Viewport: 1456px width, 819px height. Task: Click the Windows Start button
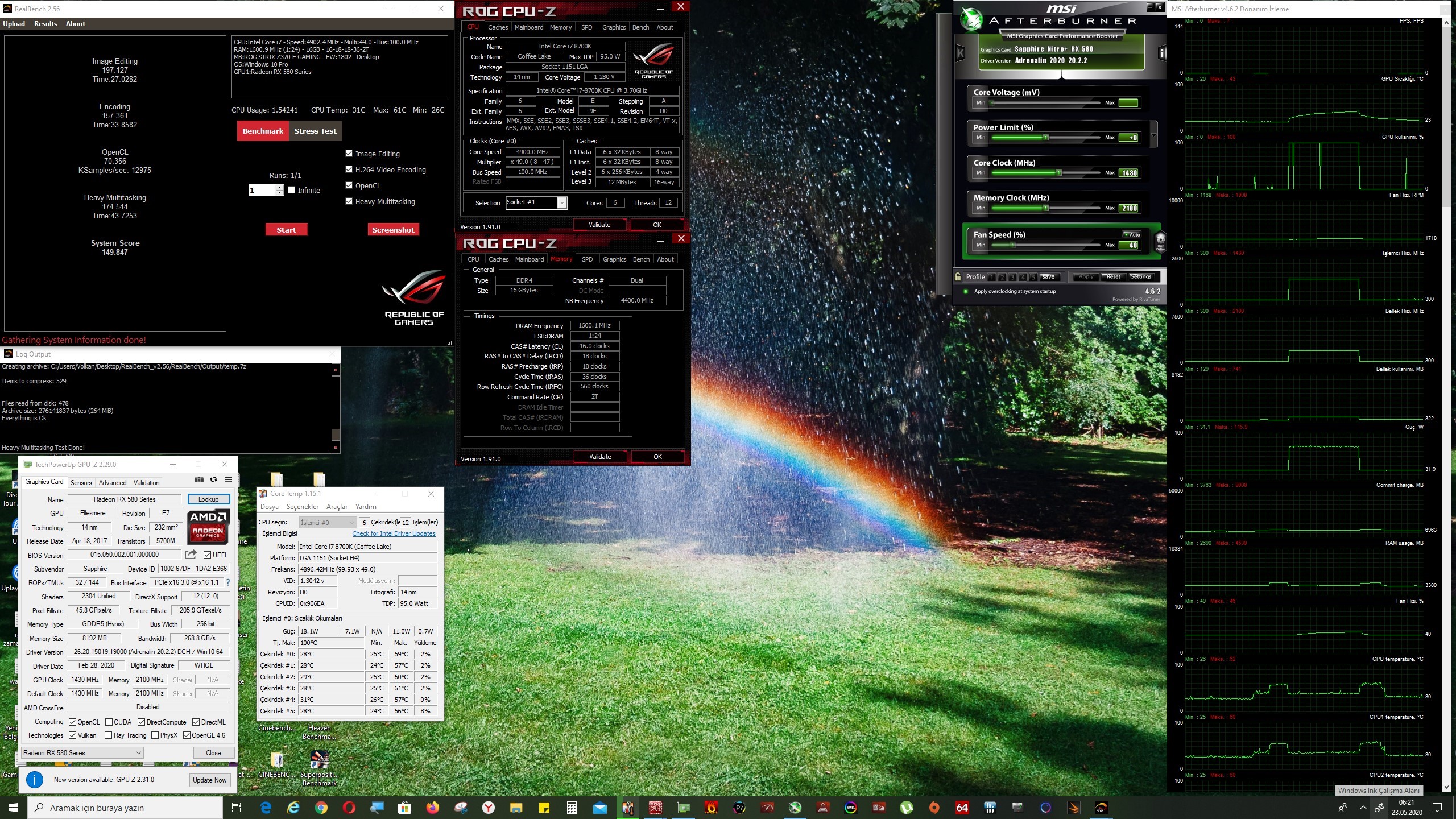tap(14, 808)
